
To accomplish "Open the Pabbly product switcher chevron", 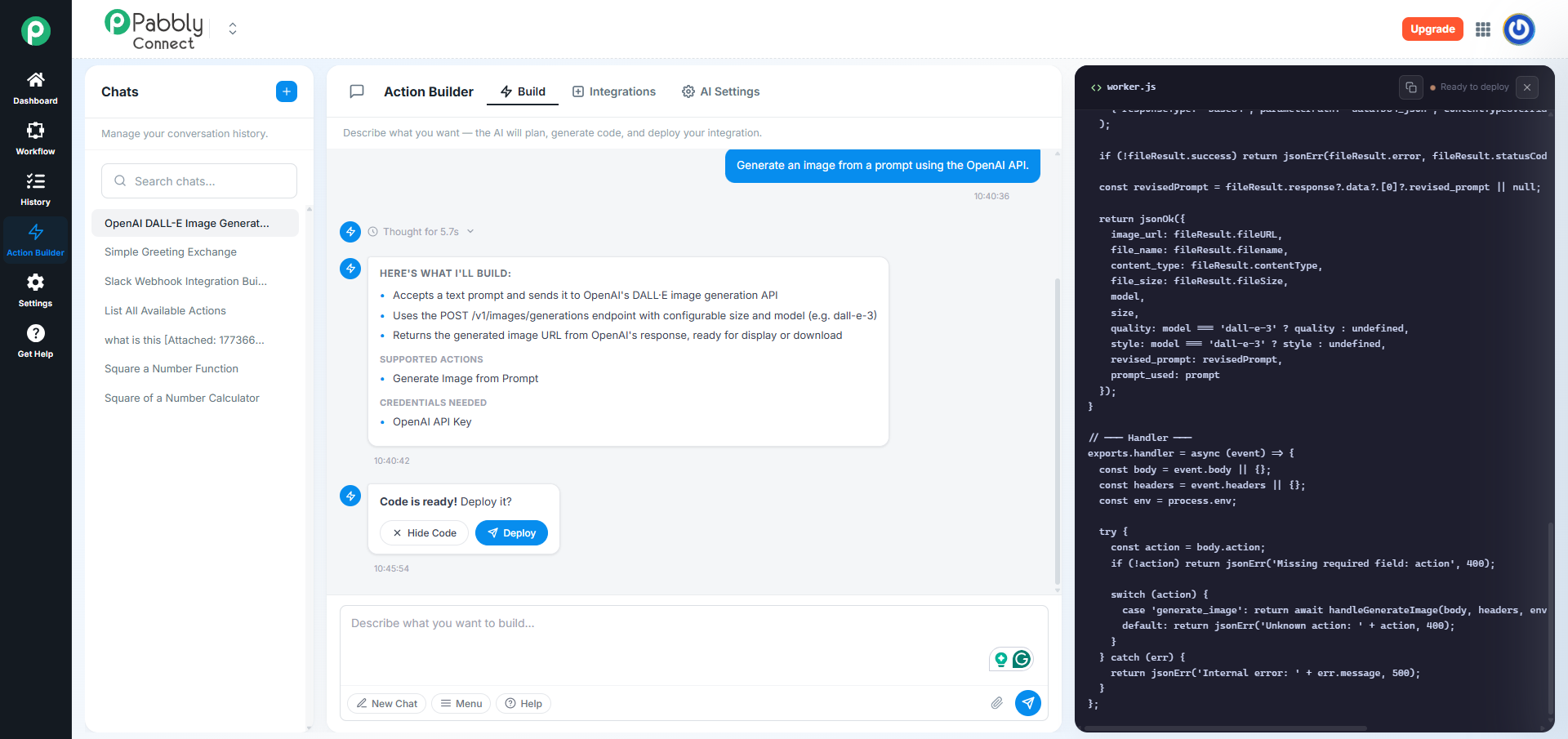I will [x=233, y=29].
